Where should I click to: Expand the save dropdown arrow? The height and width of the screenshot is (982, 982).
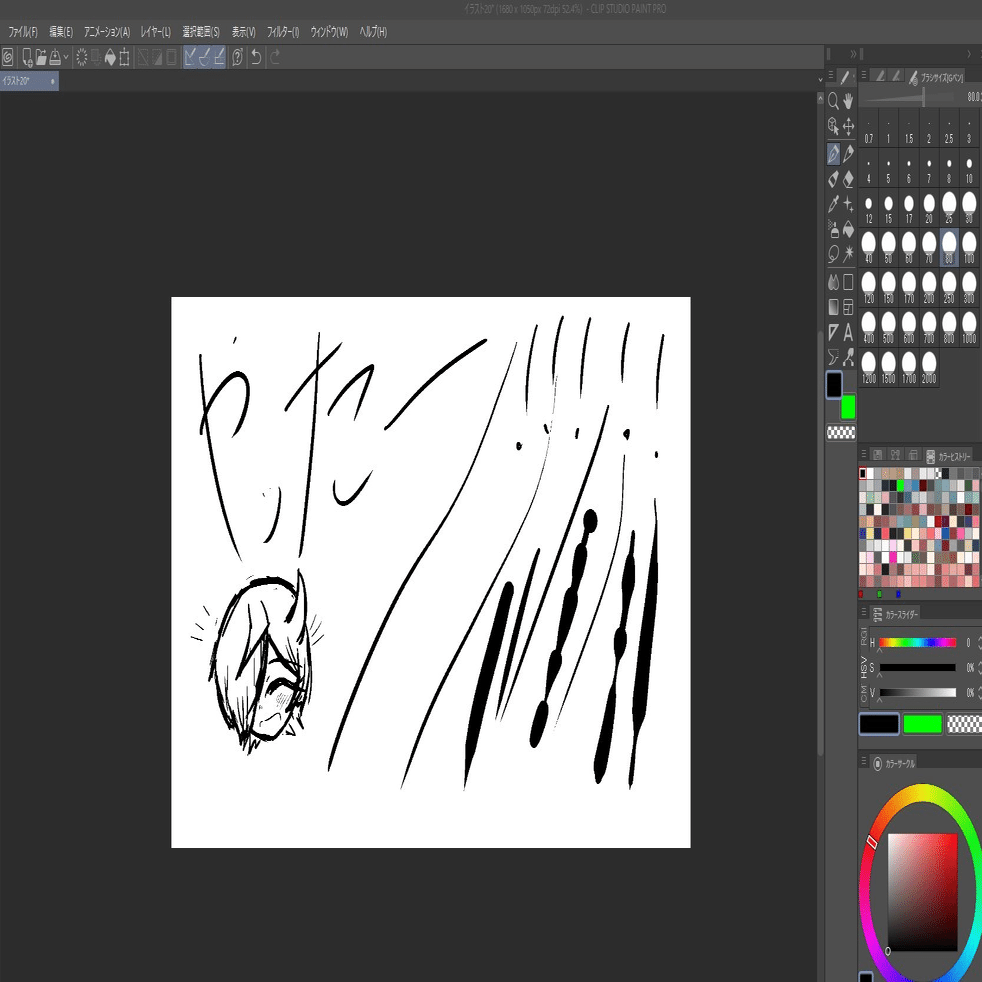66,58
